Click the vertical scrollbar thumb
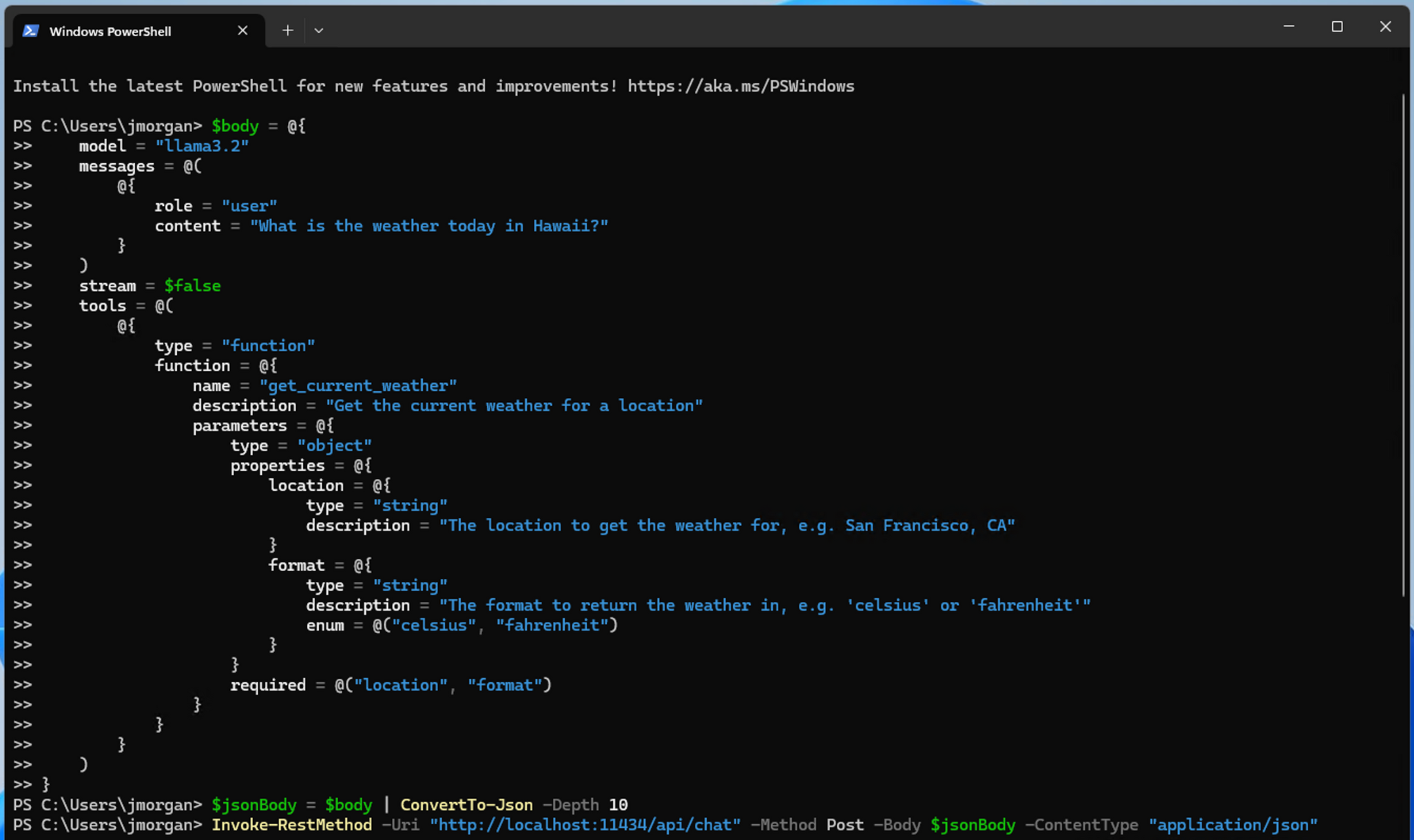Screen dimensions: 1414x840 coord(1403,344)
